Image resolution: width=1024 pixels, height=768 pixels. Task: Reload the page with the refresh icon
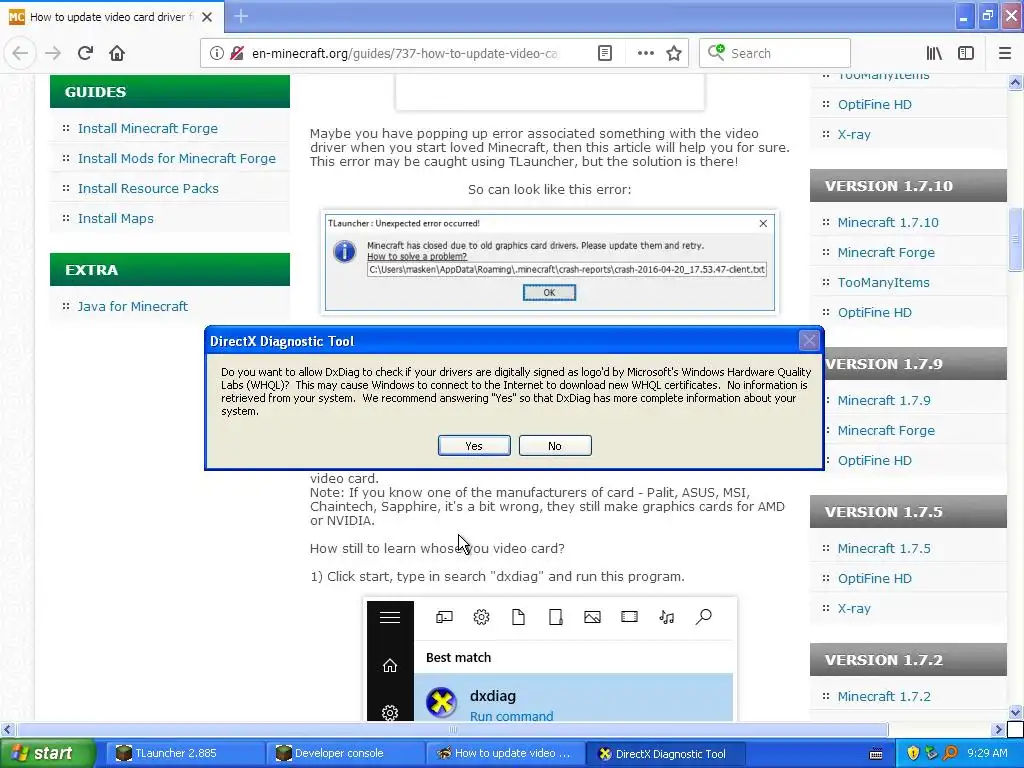(x=85, y=53)
